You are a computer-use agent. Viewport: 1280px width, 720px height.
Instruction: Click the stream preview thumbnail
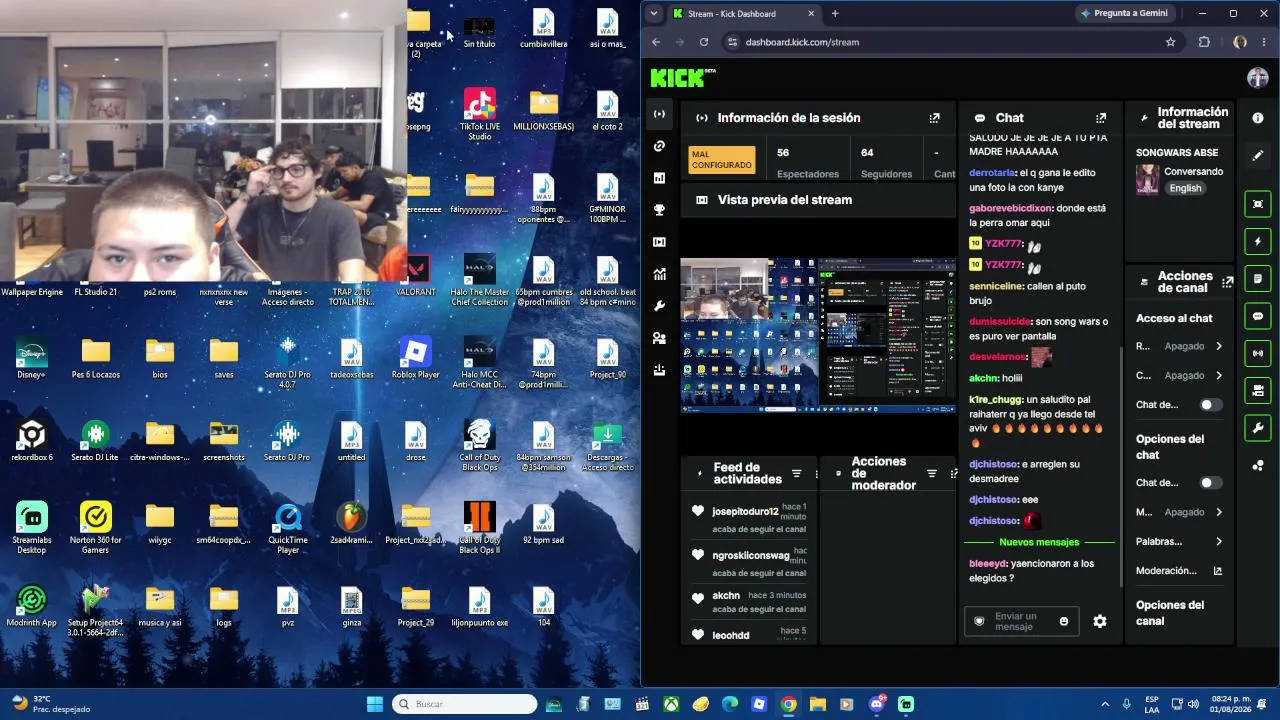pyautogui.click(x=818, y=335)
